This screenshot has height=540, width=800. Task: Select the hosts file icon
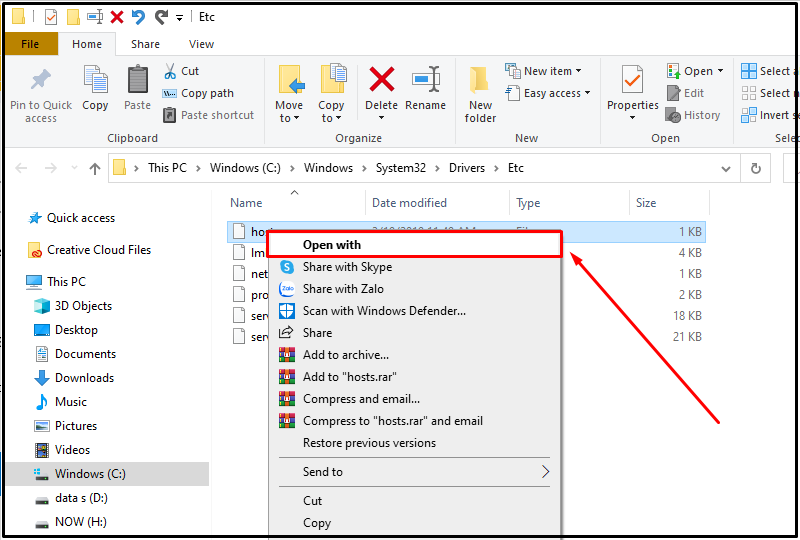tap(239, 232)
